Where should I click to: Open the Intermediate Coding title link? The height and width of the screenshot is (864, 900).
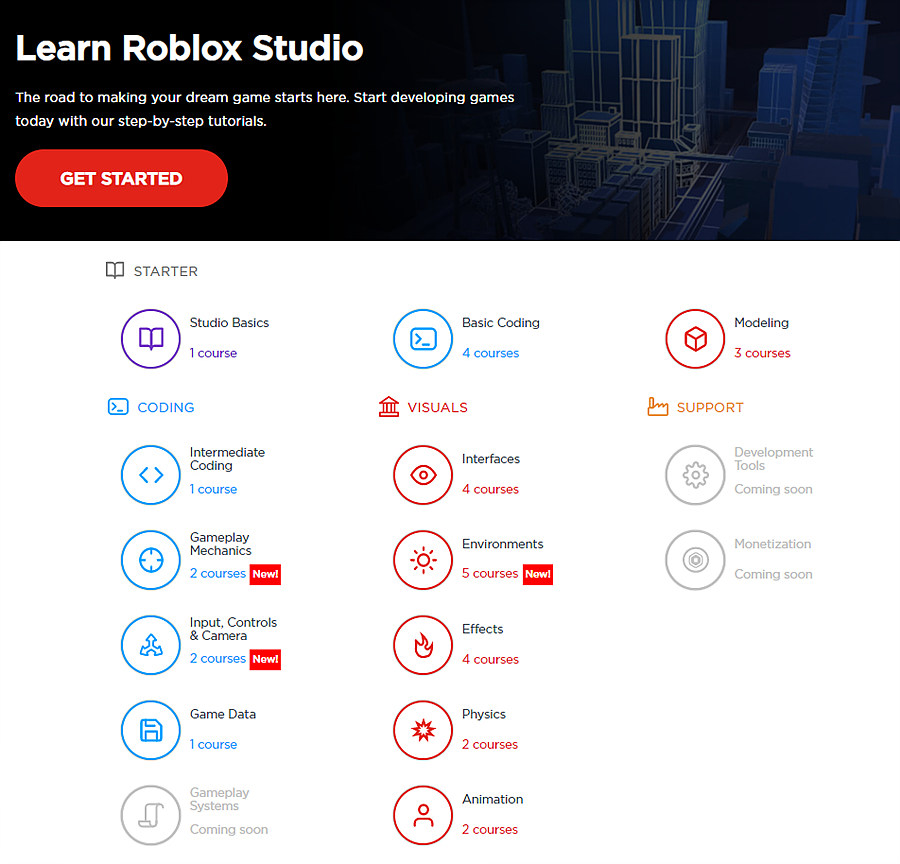point(227,459)
